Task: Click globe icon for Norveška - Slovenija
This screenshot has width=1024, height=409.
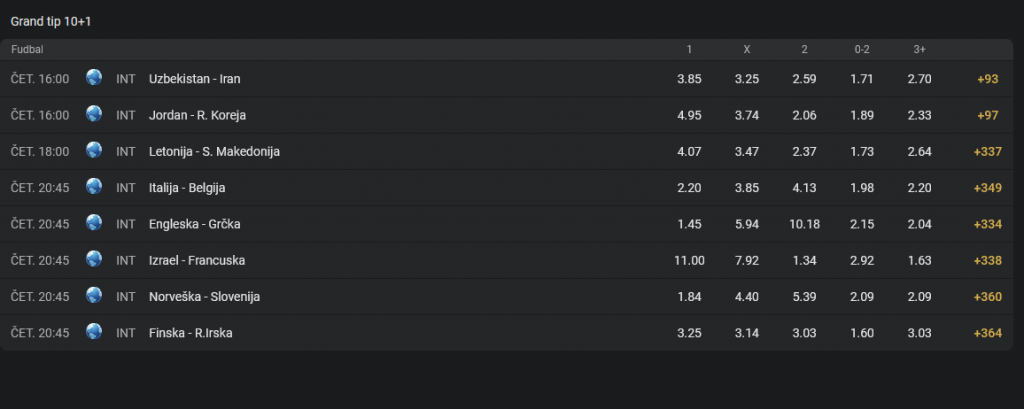Action: 94,295
